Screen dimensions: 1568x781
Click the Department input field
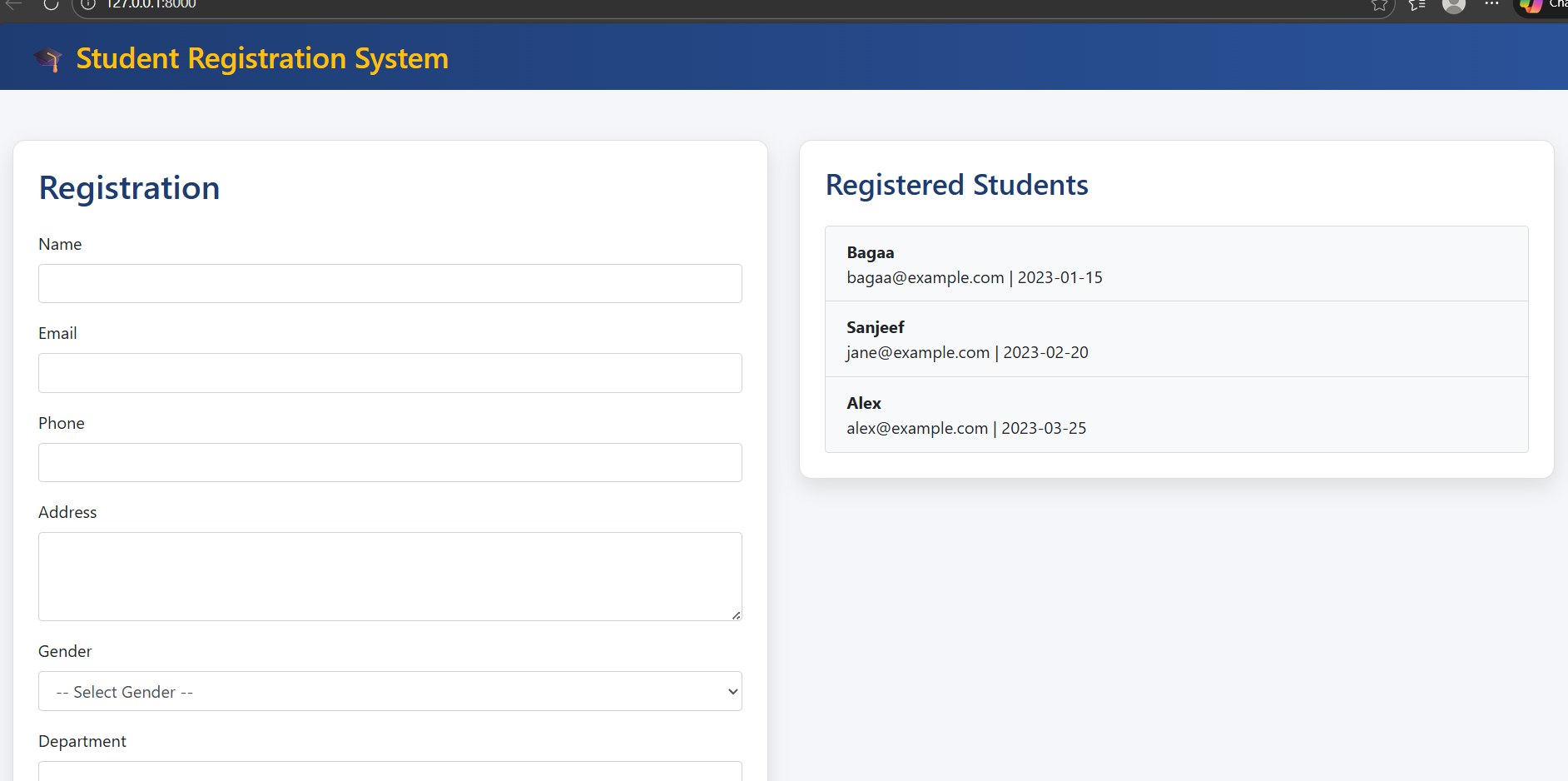point(390,771)
